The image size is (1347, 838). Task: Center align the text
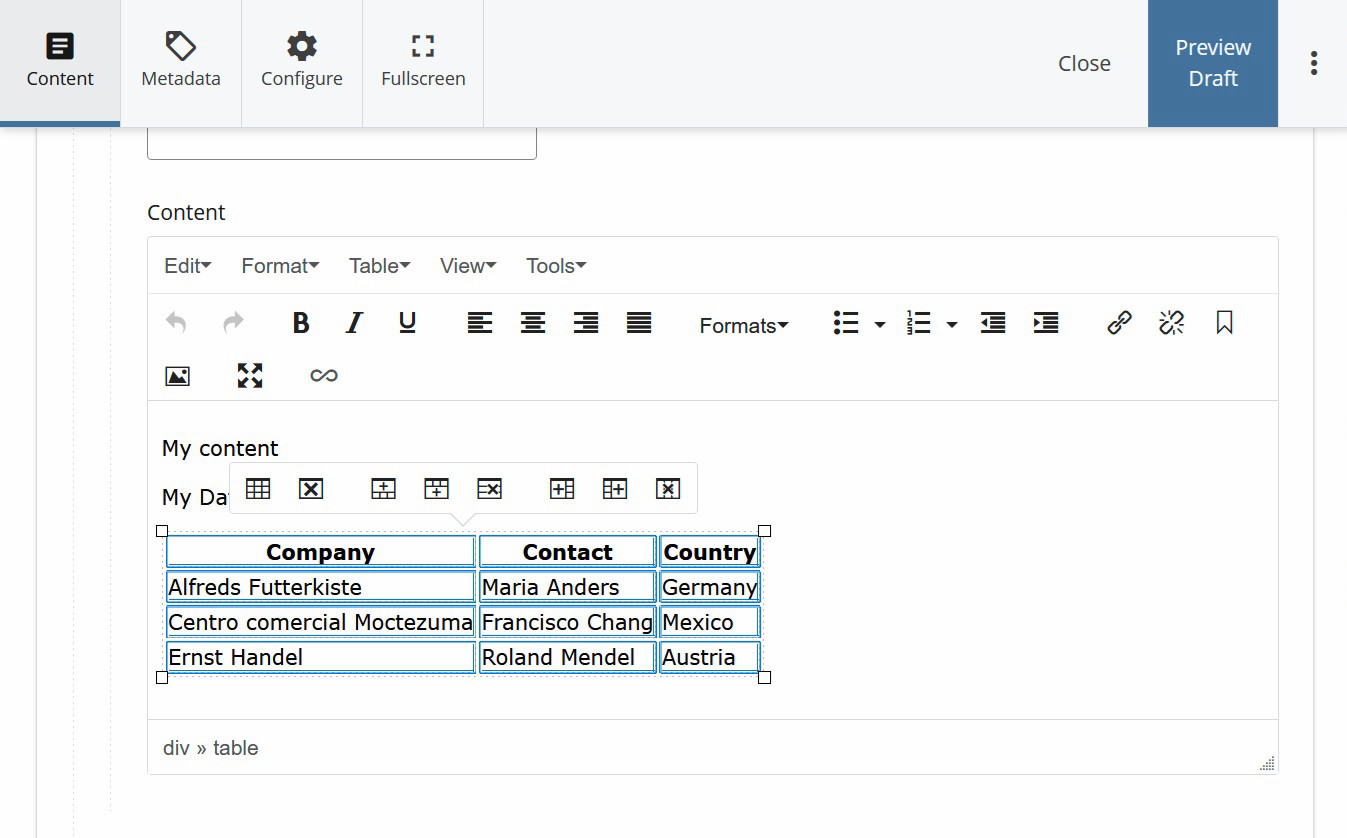coord(533,323)
